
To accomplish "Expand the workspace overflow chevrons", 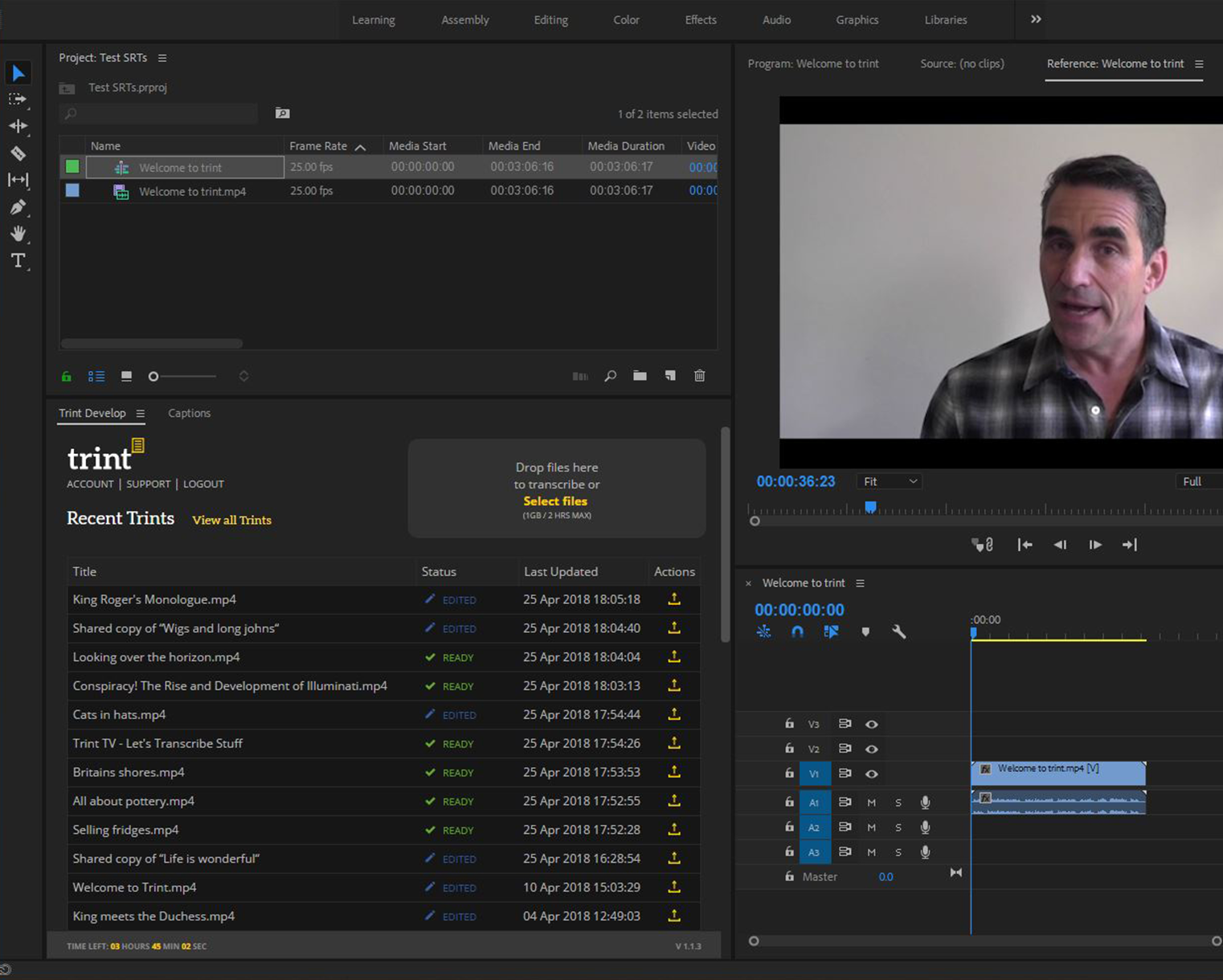I will tap(1036, 19).
